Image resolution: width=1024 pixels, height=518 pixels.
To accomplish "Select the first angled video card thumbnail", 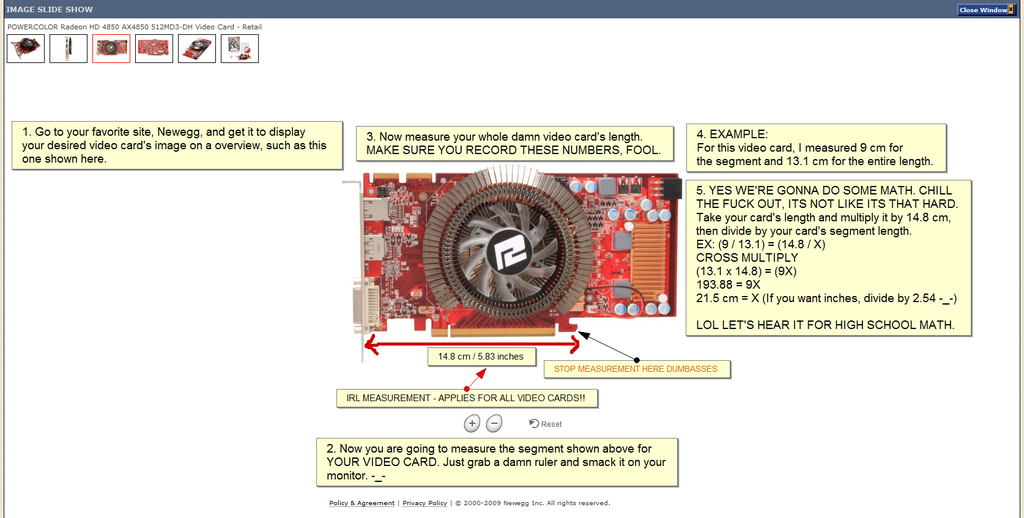I will point(26,48).
